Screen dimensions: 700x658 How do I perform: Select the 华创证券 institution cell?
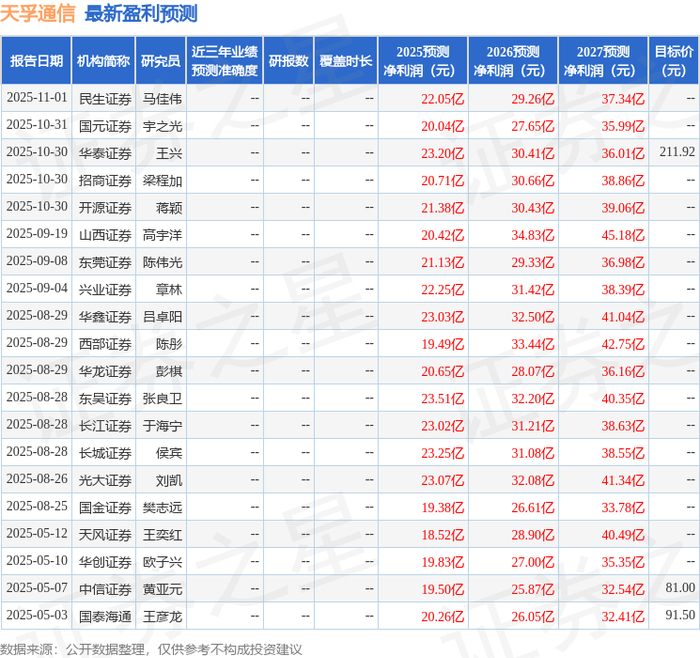105,562
